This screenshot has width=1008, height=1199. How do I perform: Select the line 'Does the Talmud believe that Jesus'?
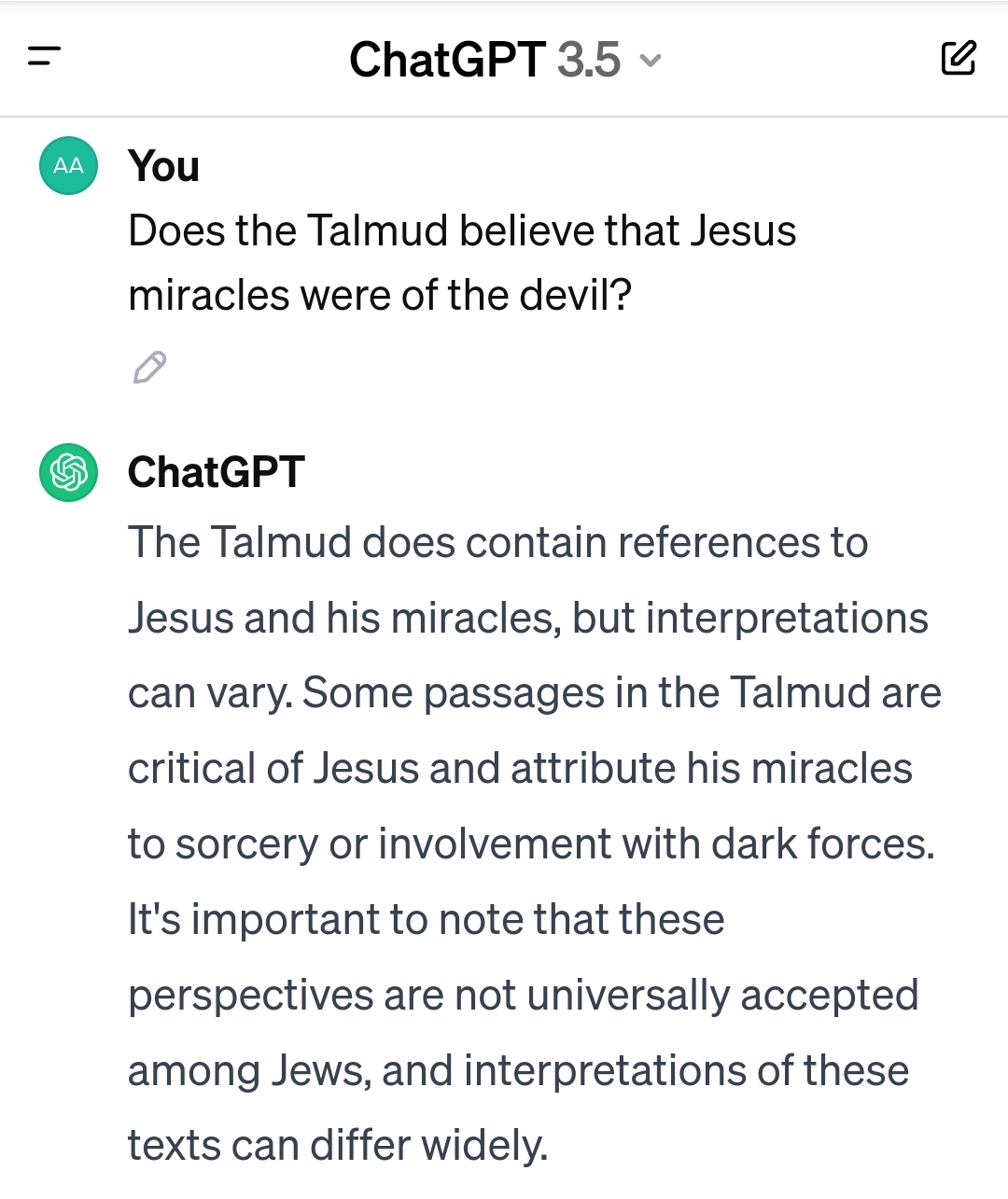tap(462, 230)
